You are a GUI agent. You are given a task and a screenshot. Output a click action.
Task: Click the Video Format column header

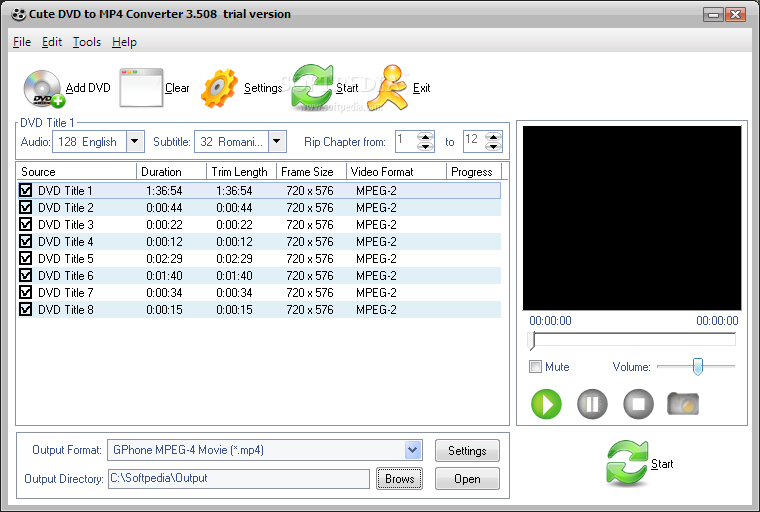(396, 172)
